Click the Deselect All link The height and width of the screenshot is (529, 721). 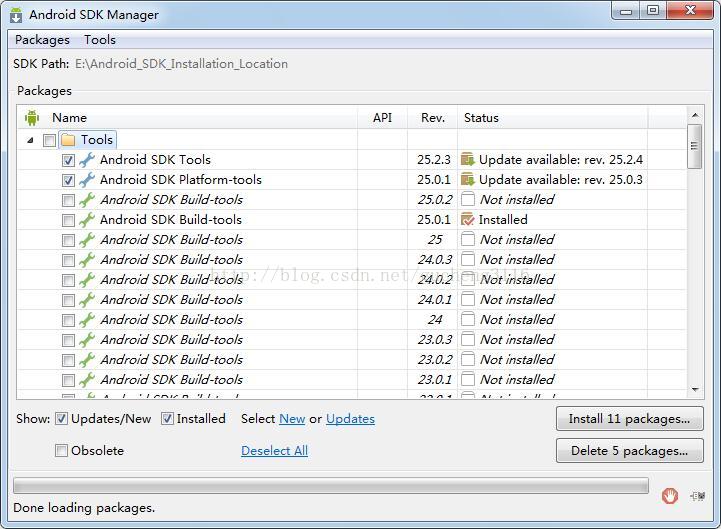coord(275,451)
